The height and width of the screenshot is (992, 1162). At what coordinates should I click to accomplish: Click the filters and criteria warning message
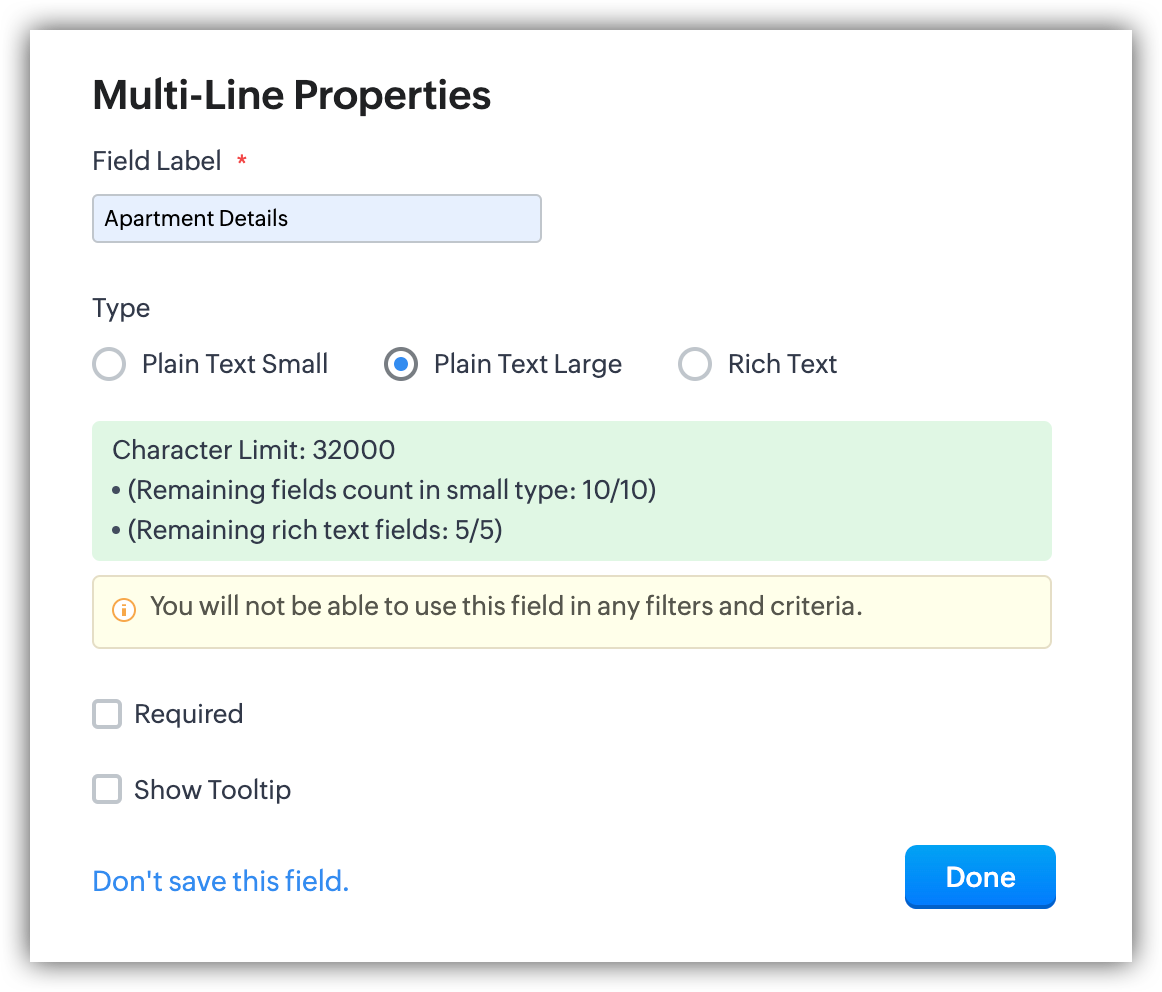(506, 606)
